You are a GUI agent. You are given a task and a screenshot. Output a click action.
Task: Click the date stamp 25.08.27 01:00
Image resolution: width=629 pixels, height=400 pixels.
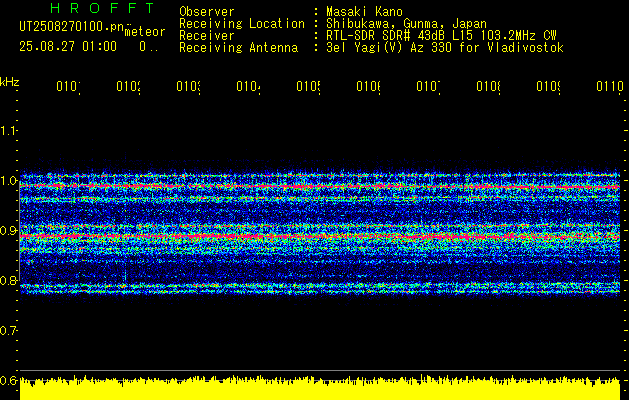[x=68, y=47]
